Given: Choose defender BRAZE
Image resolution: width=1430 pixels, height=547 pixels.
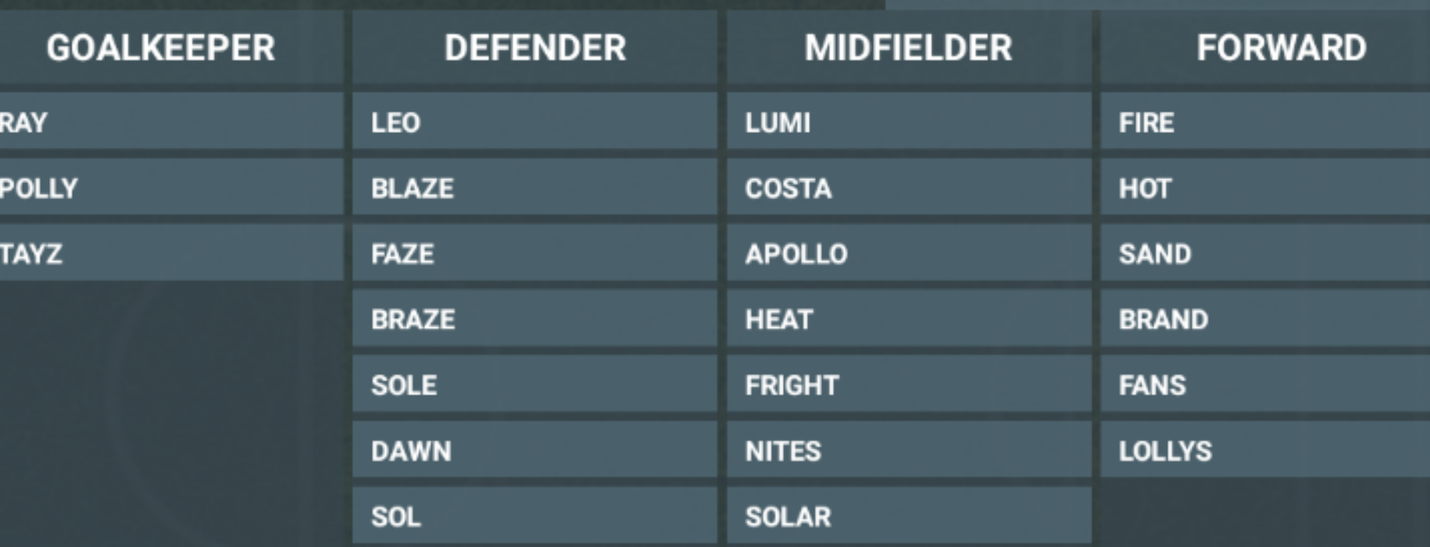Looking at the screenshot, I should (535, 319).
